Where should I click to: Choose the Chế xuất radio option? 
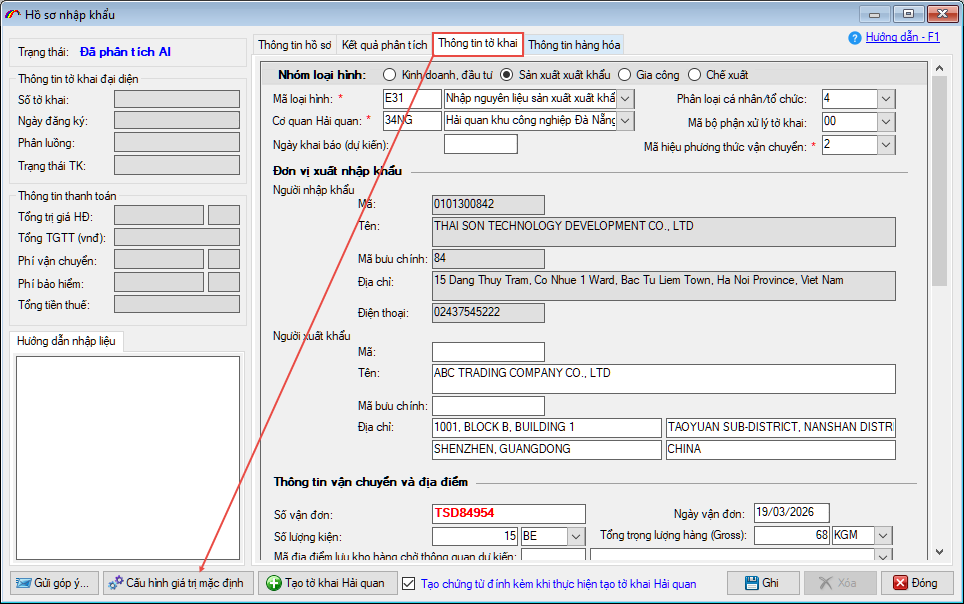695,75
